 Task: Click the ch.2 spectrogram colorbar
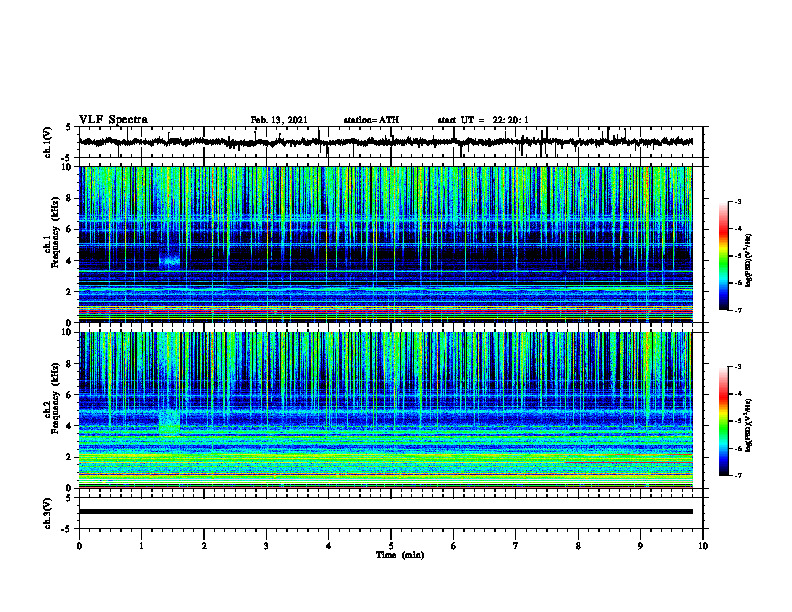(723, 421)
